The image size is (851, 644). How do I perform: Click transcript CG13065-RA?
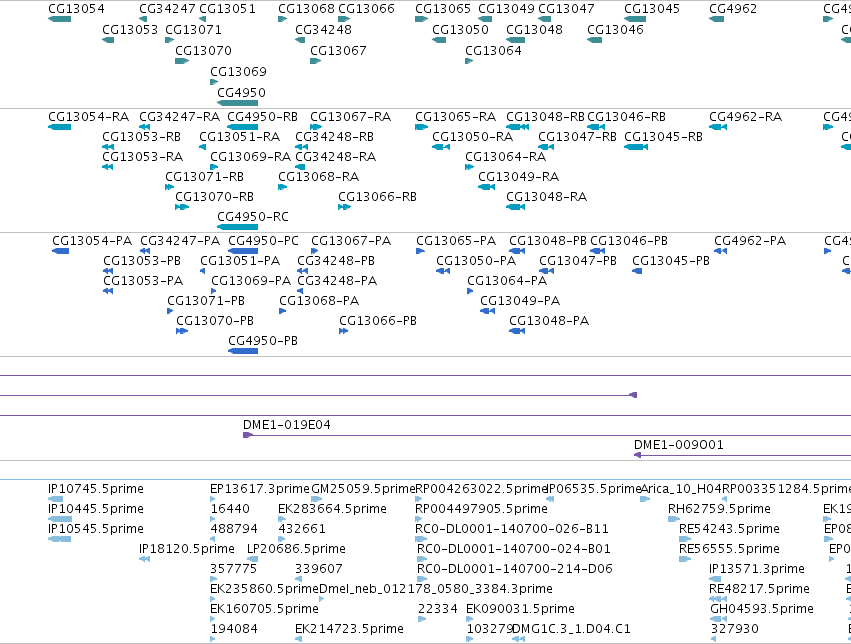[x=421, y=127]
